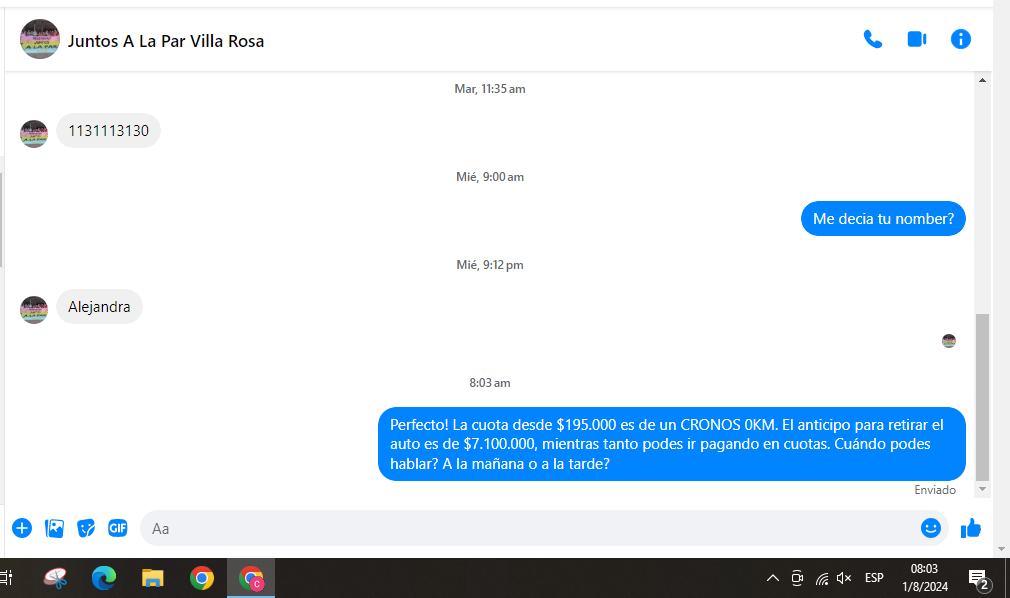Click the sender avatar beside Alejandra message

pos(34,310)
